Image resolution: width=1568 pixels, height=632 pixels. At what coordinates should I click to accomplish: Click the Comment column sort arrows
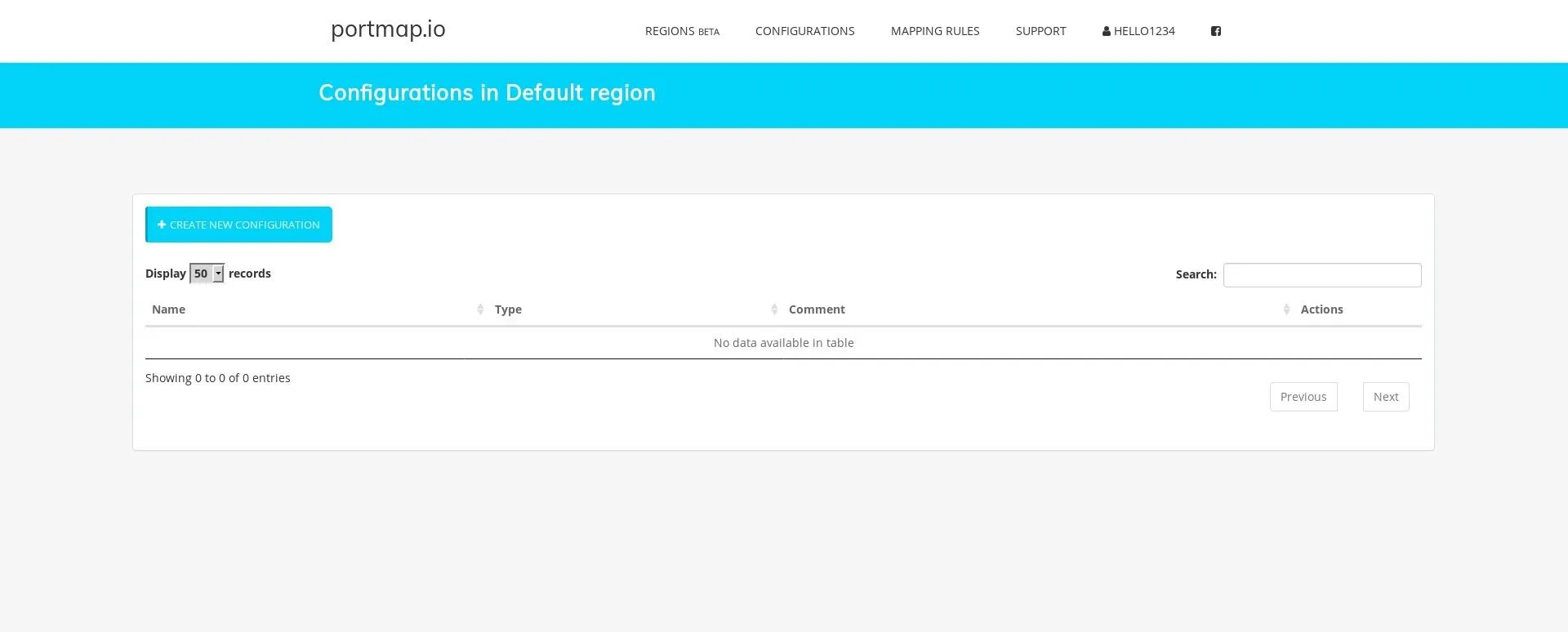coord(1286,309)
